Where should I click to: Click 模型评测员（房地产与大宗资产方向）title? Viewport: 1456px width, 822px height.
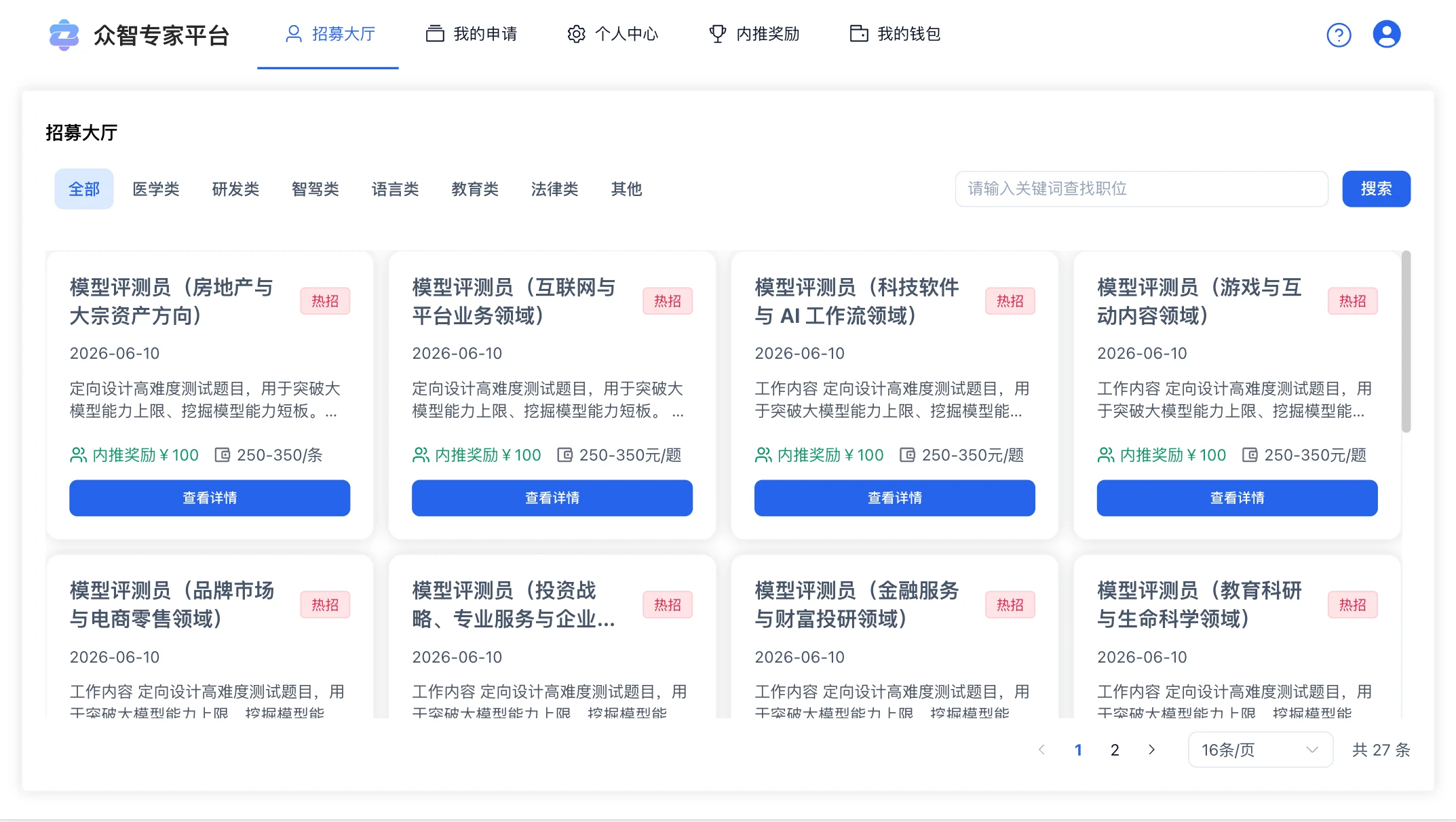(x=172, y=301)
